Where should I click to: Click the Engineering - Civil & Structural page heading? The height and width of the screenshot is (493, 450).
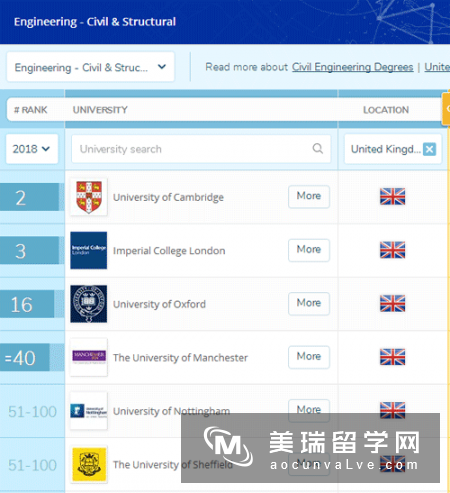(95, 22)
